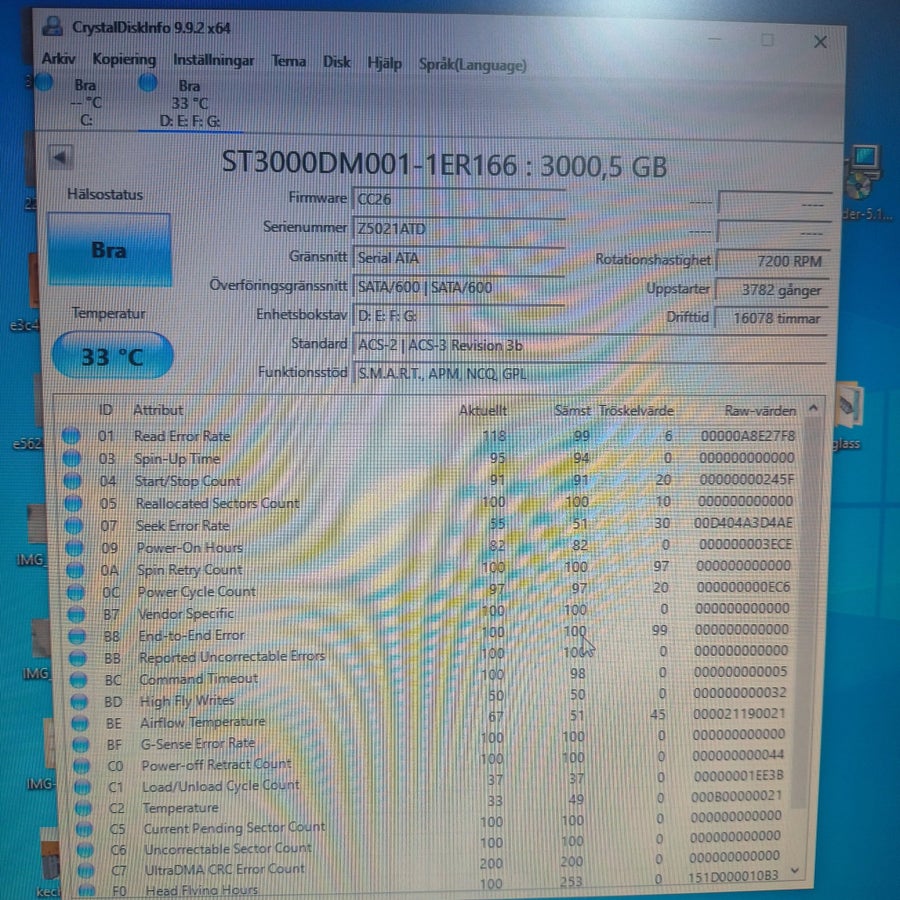Click the CrystalDiskInfo title bar icon
This screenshot has width=900, height=900.
(53, 26)
